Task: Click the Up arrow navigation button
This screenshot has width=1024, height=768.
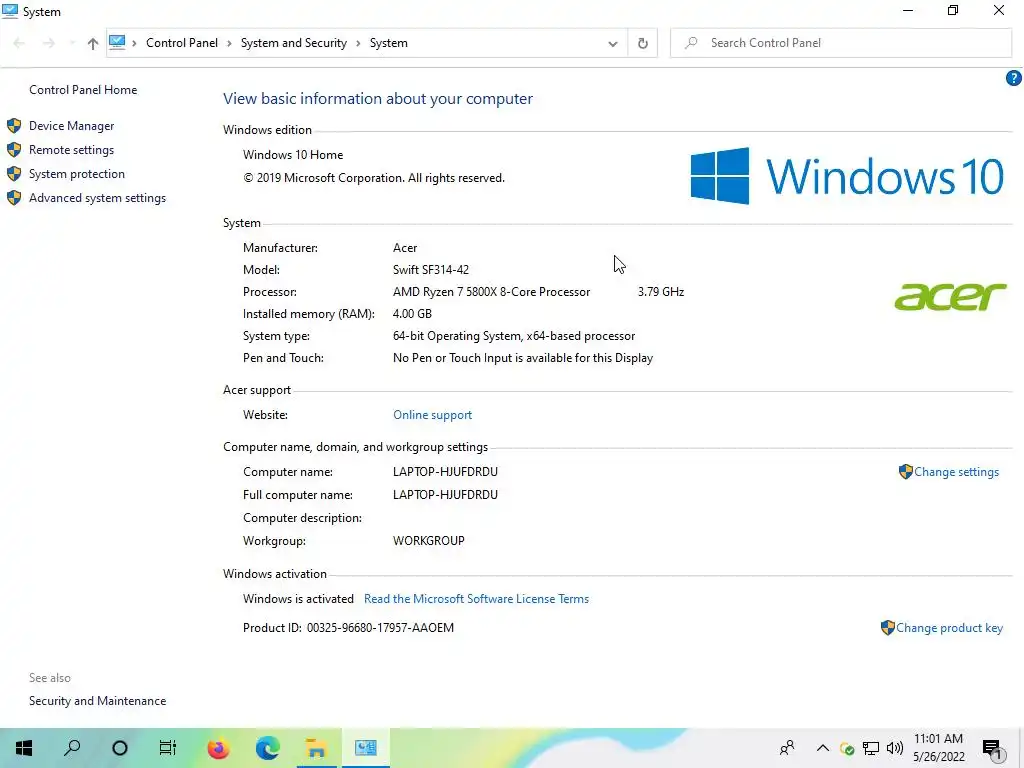Action: (93, 44)
